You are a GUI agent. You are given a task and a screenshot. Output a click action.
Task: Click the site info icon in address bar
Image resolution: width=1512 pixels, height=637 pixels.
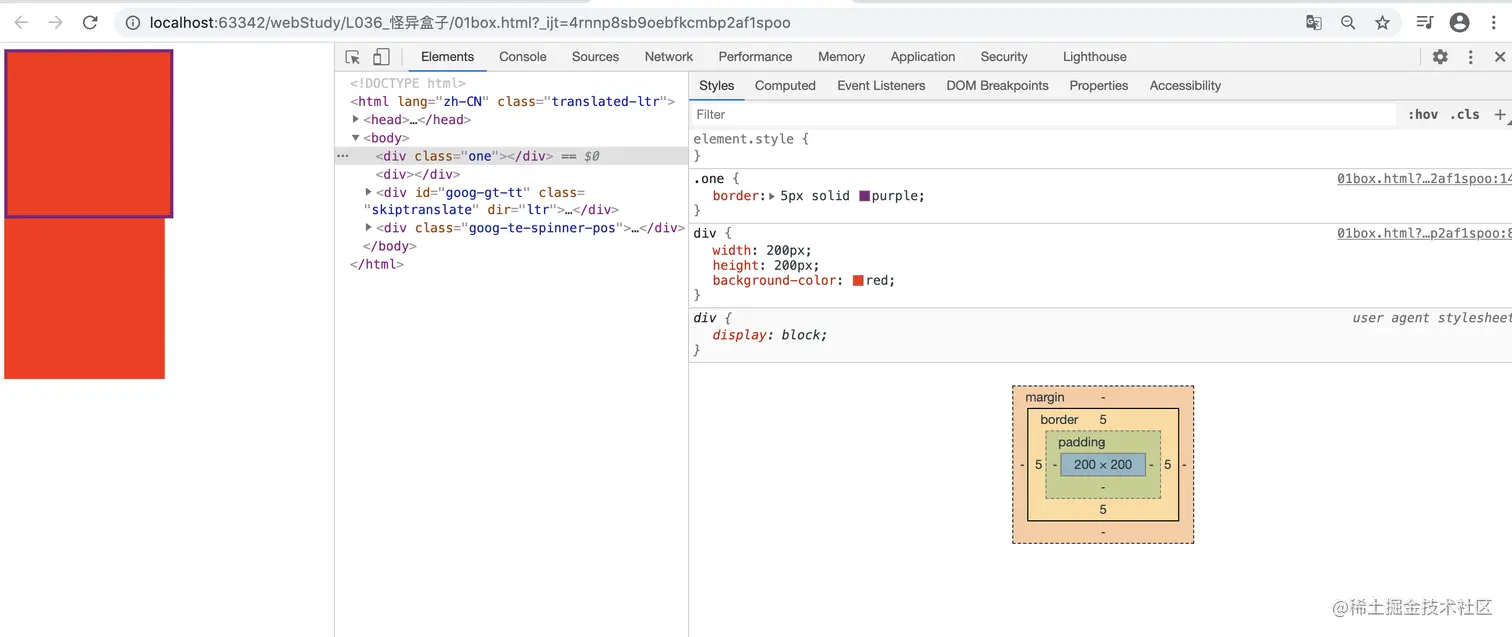[x=133, y=22]
